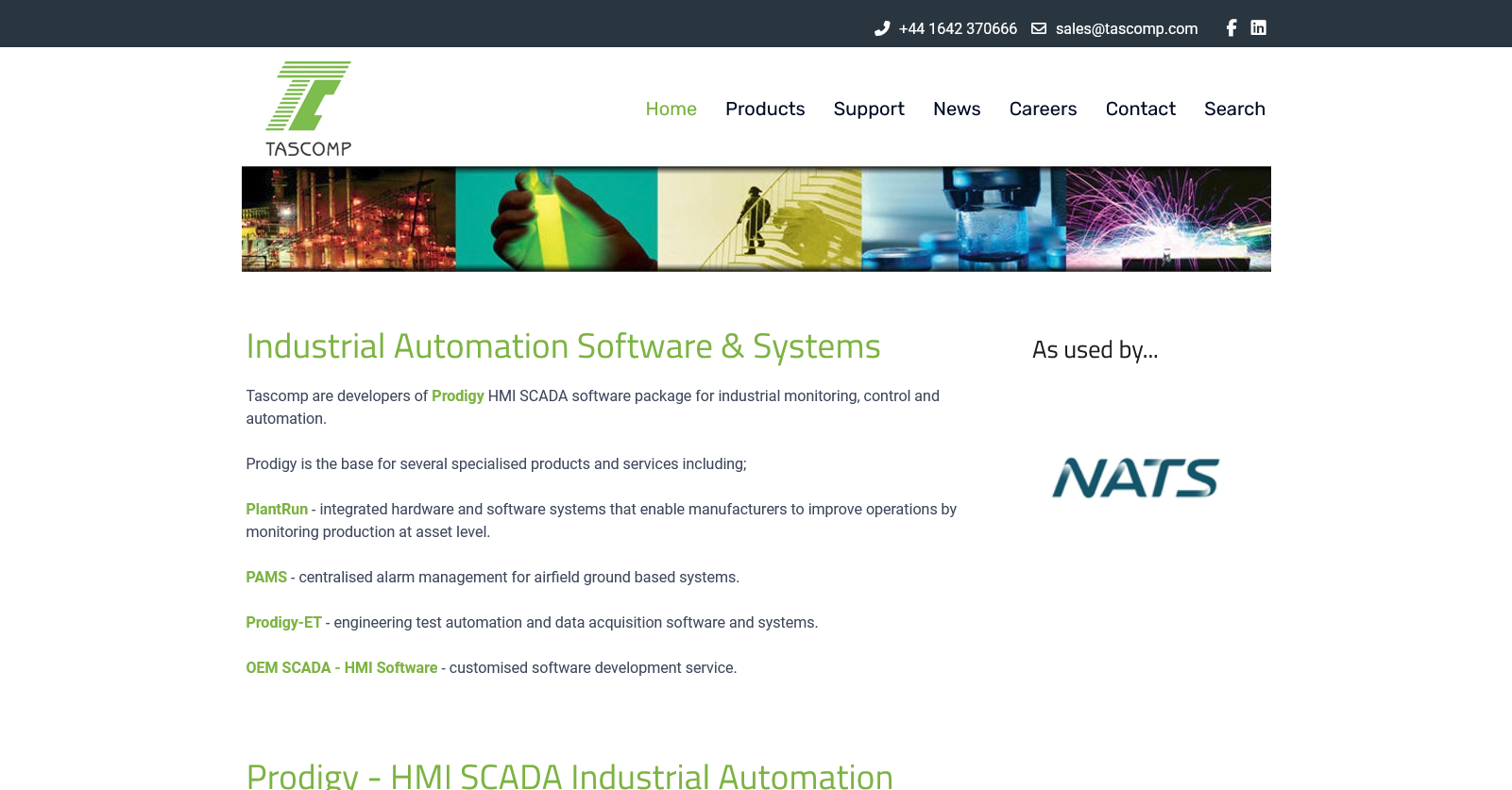
Task: Open the PAMS link
Action: [266, 577]
